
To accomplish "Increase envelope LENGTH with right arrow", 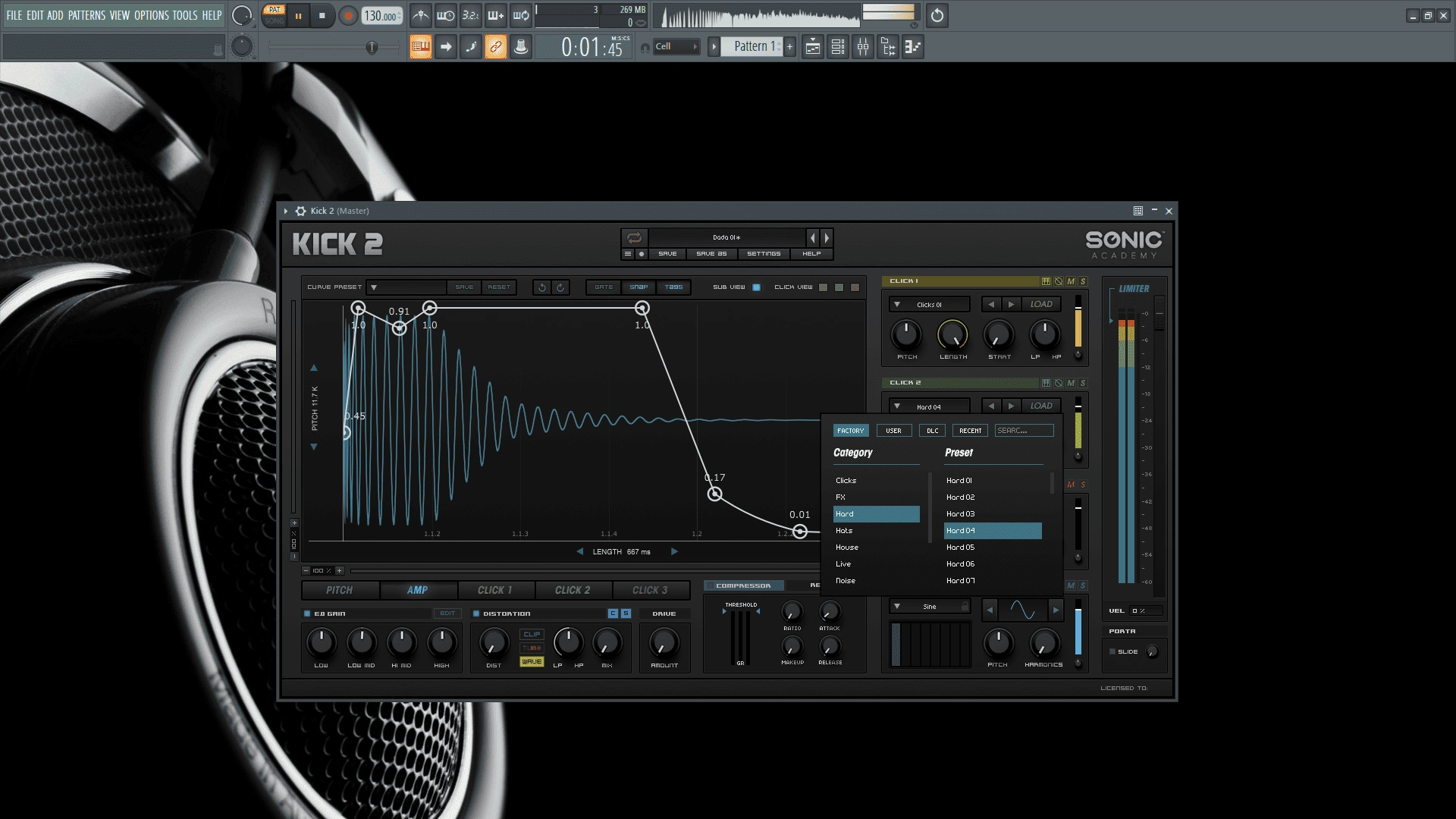I will click(673, 552).
